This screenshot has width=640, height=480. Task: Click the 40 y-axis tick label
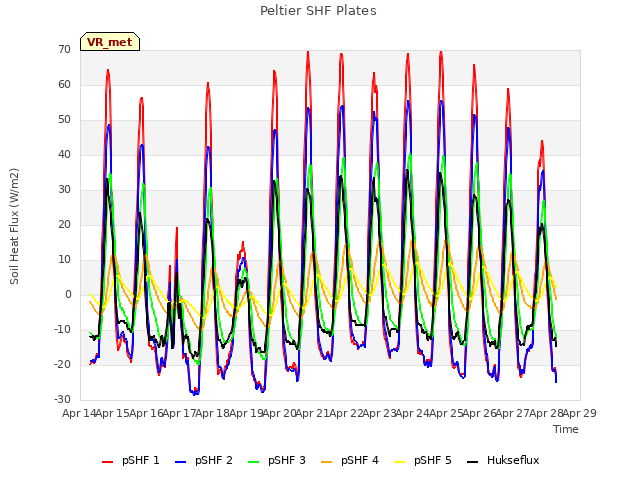click(64, 154)
